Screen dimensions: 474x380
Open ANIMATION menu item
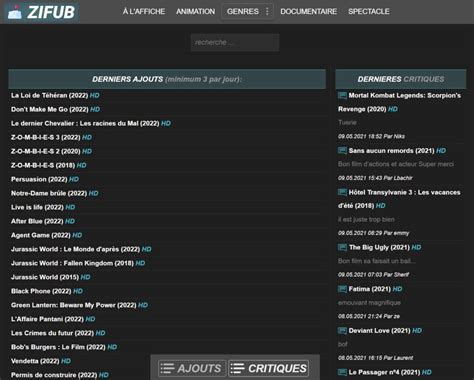click(x=195, y=12)
